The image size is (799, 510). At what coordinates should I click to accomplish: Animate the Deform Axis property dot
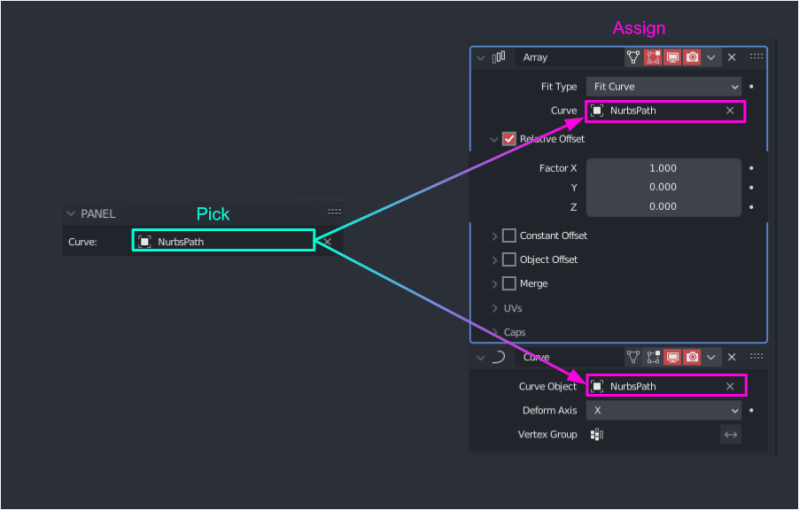tap(751, 410)
